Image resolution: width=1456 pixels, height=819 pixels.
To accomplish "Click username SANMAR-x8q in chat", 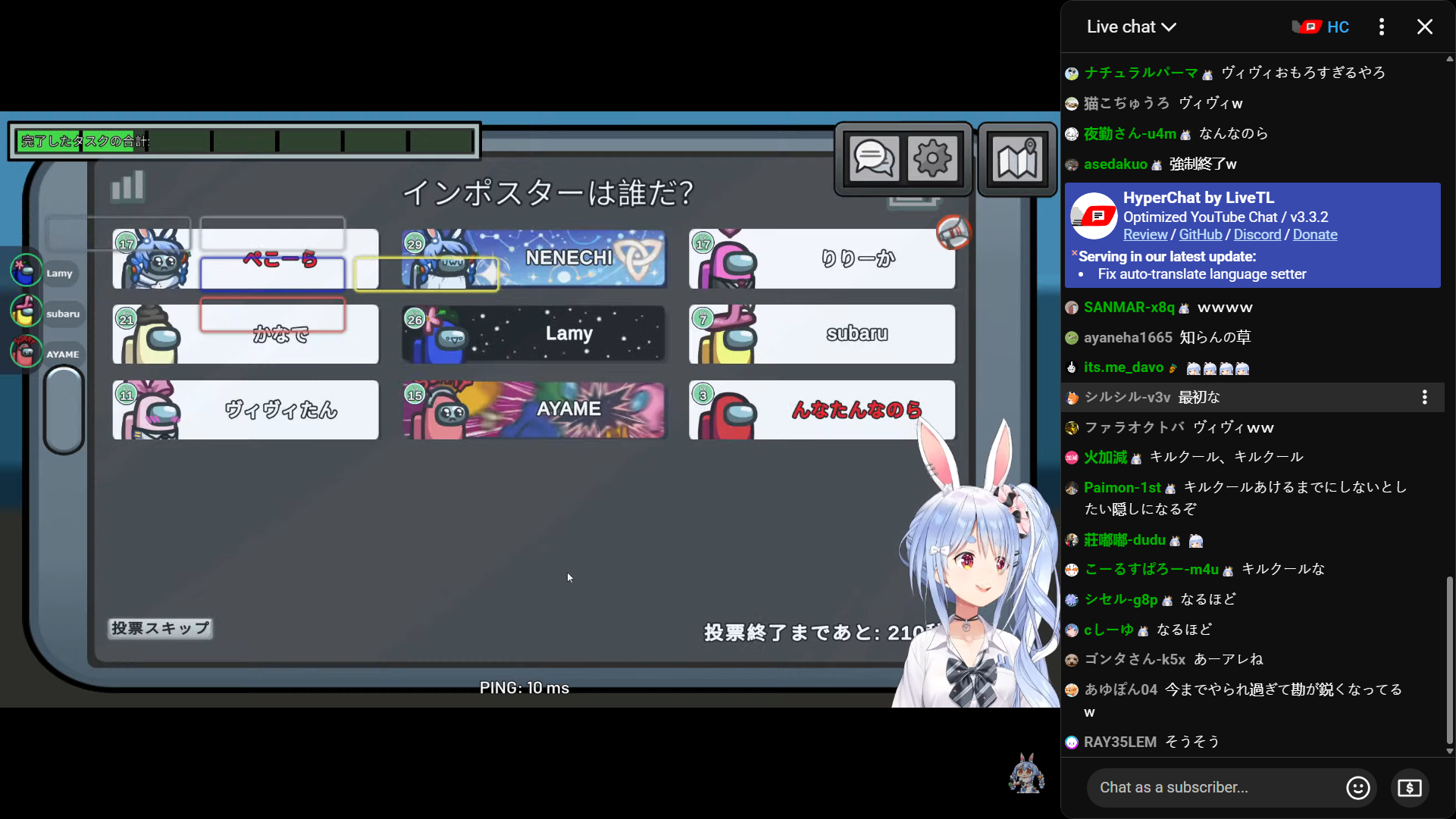I will coord(1129,308).
